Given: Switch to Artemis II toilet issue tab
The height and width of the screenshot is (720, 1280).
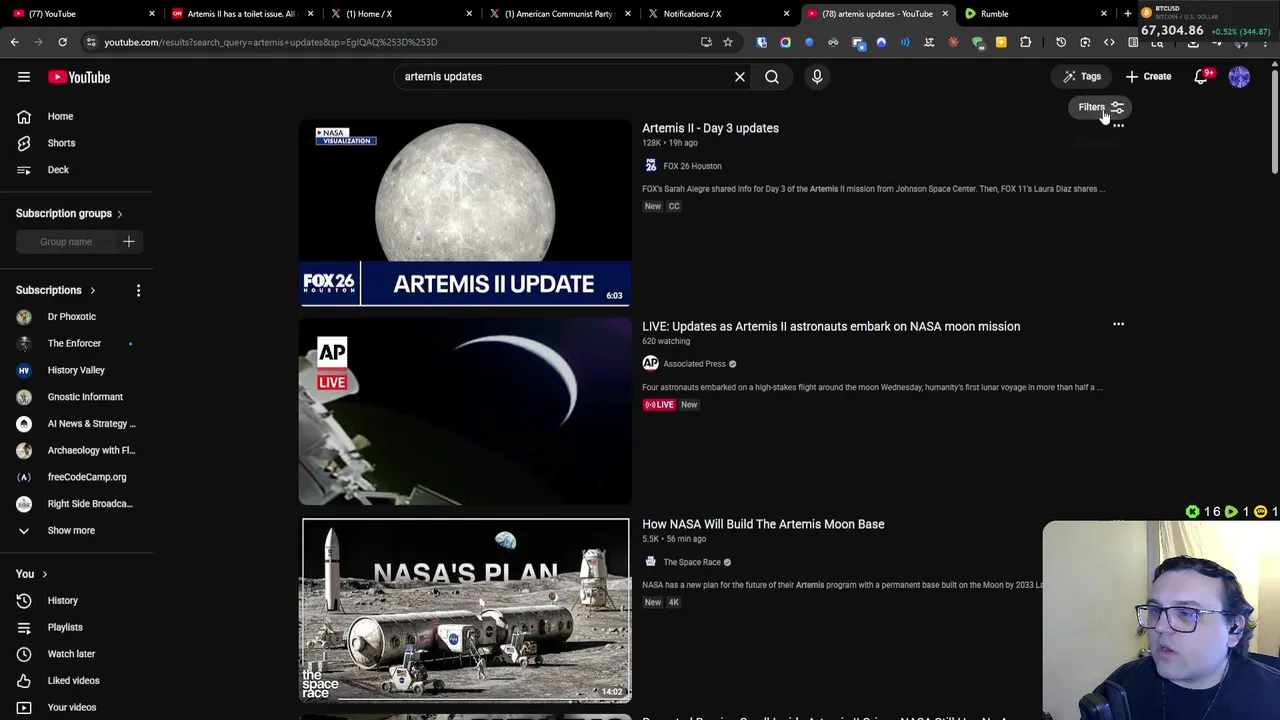Looking at the screenshot, I should click(x=240, y=14).
